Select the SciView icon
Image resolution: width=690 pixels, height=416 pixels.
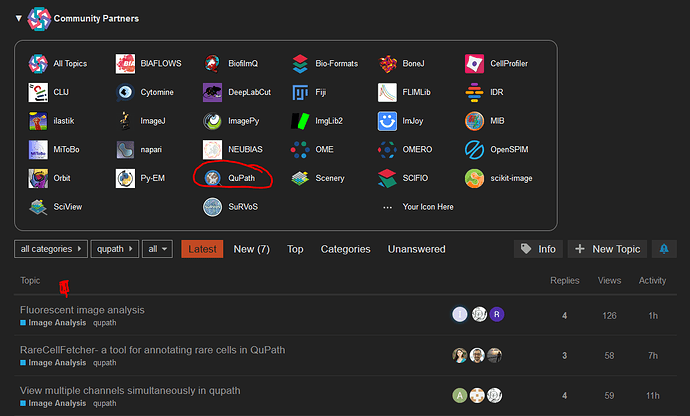click(38, 207)
